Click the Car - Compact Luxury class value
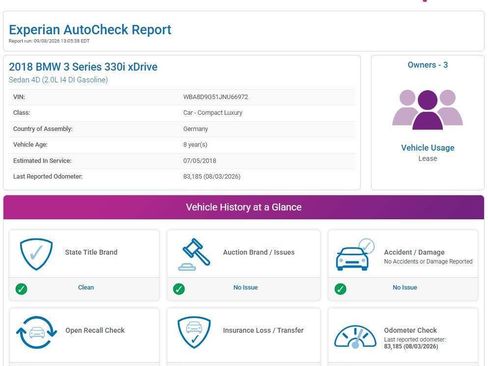This screenshot has height=366, width=488. point(213,113)
